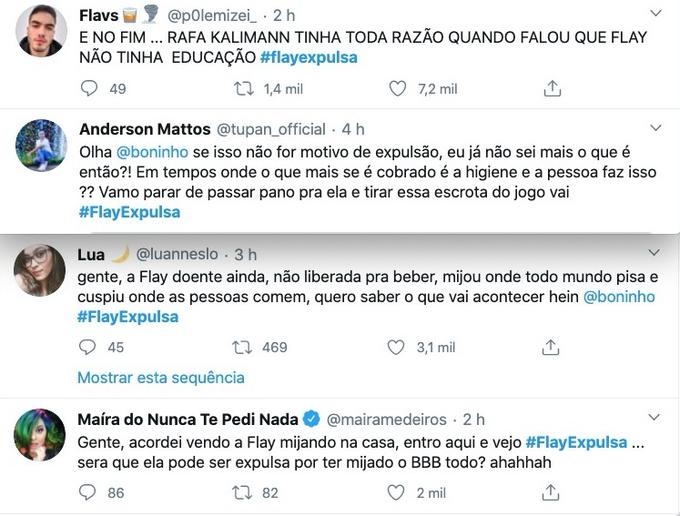Share the Flavs tweet
The width and height of the screenshot is (680, 516).
click(552, 89)
